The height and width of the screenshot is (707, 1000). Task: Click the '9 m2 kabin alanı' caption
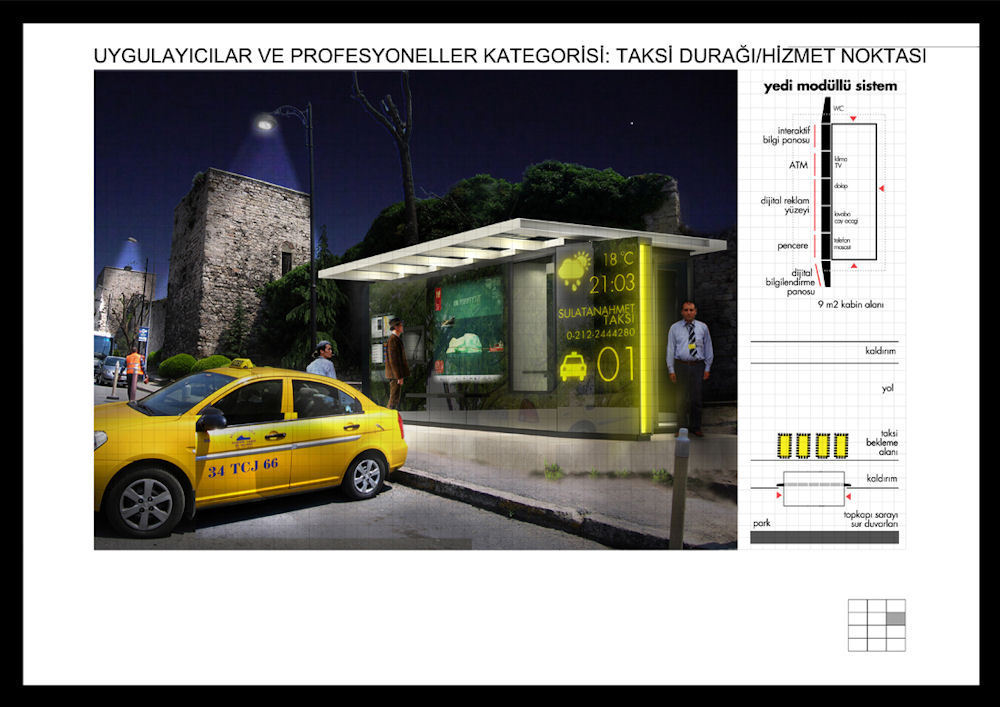click(x=851, y=305)
